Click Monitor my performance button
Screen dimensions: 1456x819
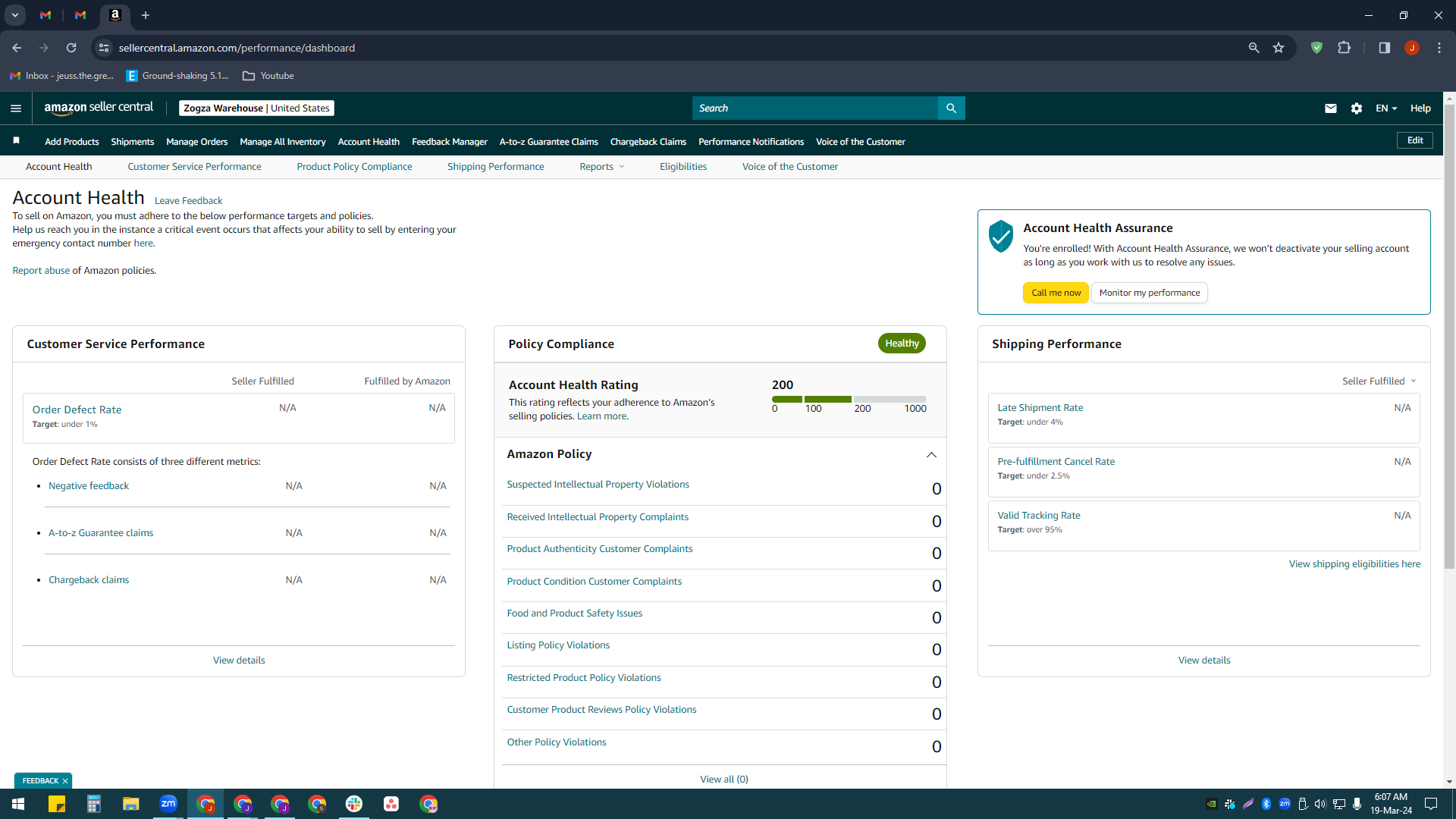(x=1150, y=293)
